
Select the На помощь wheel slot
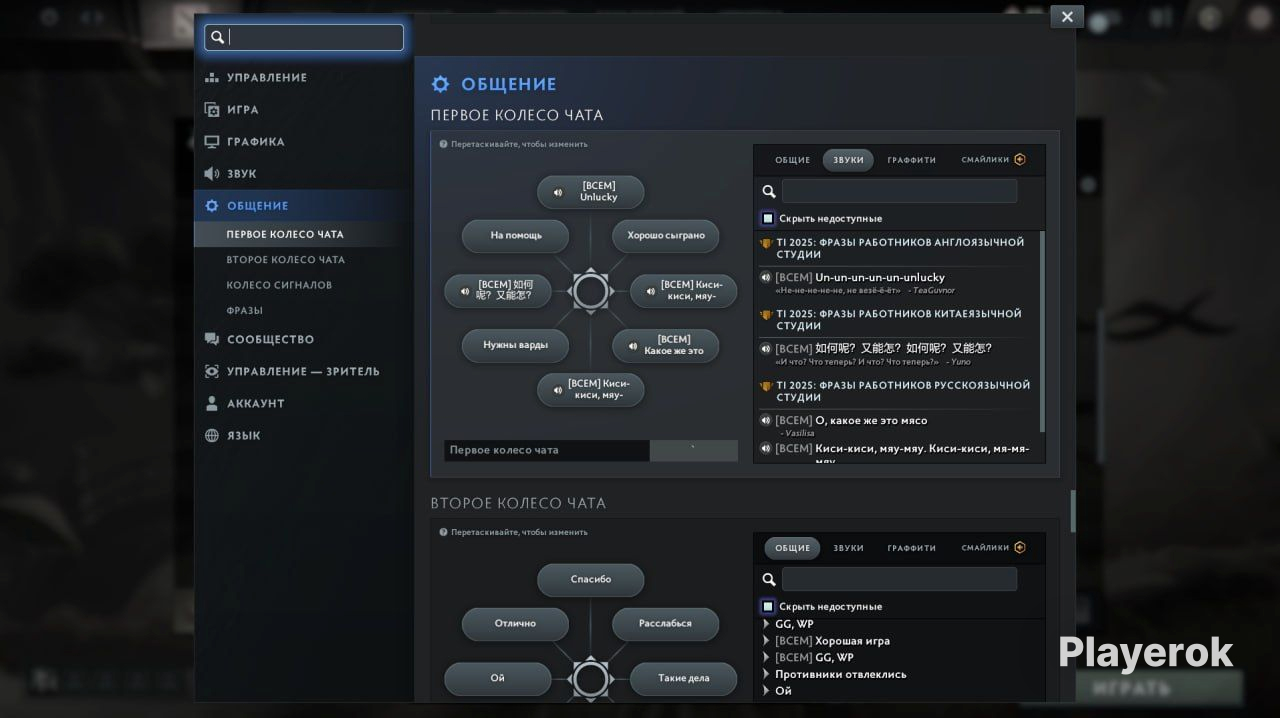(516, 236)
